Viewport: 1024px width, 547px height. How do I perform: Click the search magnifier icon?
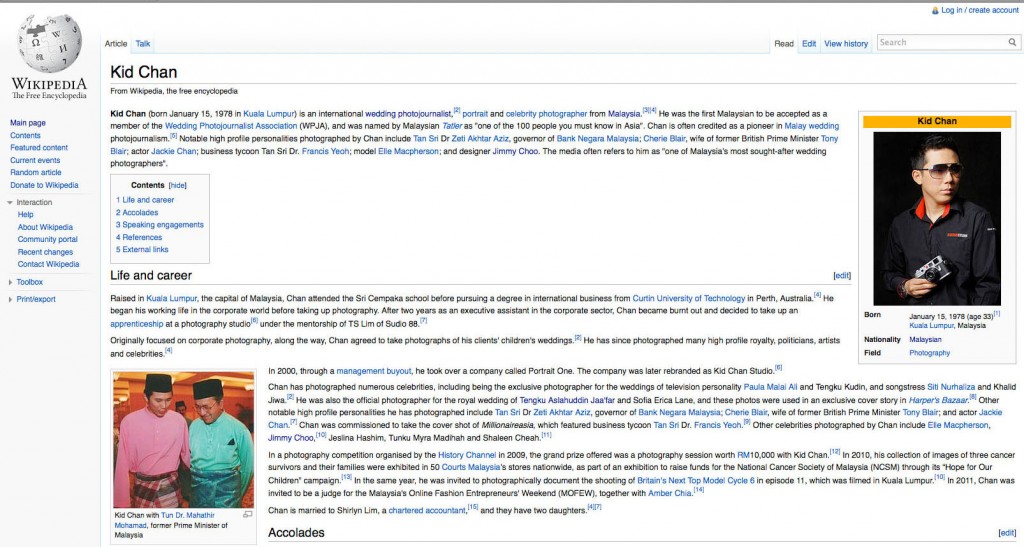(x=1012, y=42)
